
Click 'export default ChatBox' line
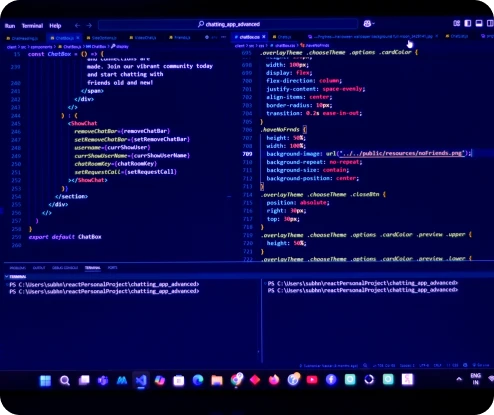(65, 237)
